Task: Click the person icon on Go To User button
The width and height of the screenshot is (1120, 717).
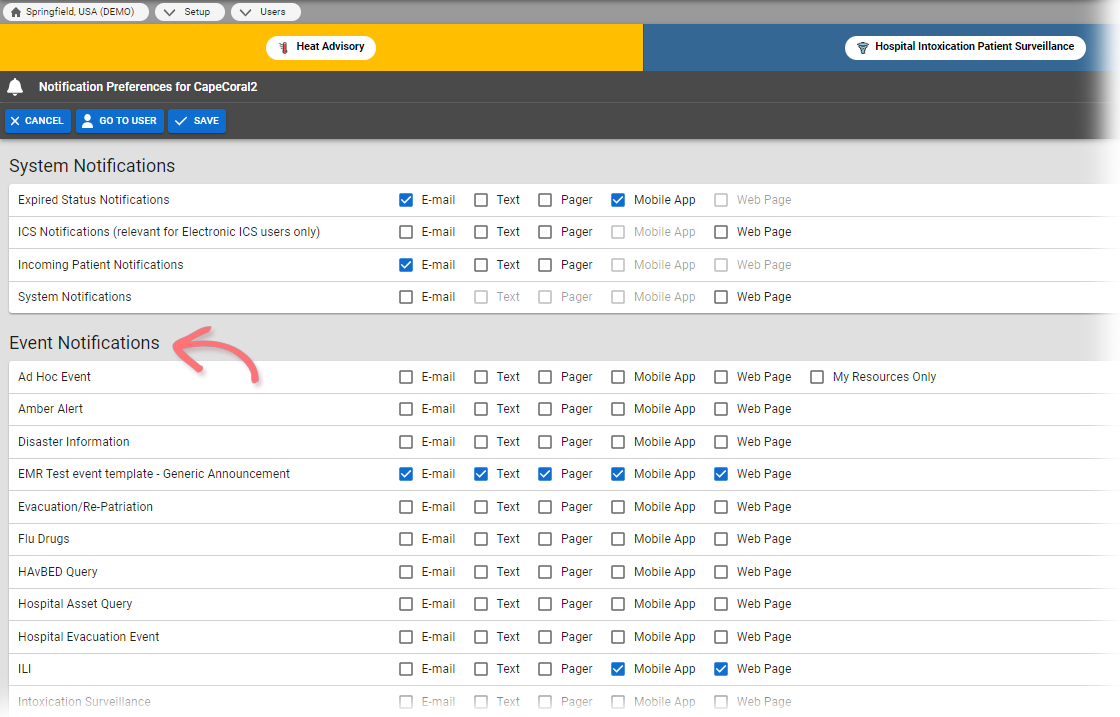Action: click(85, 120)
